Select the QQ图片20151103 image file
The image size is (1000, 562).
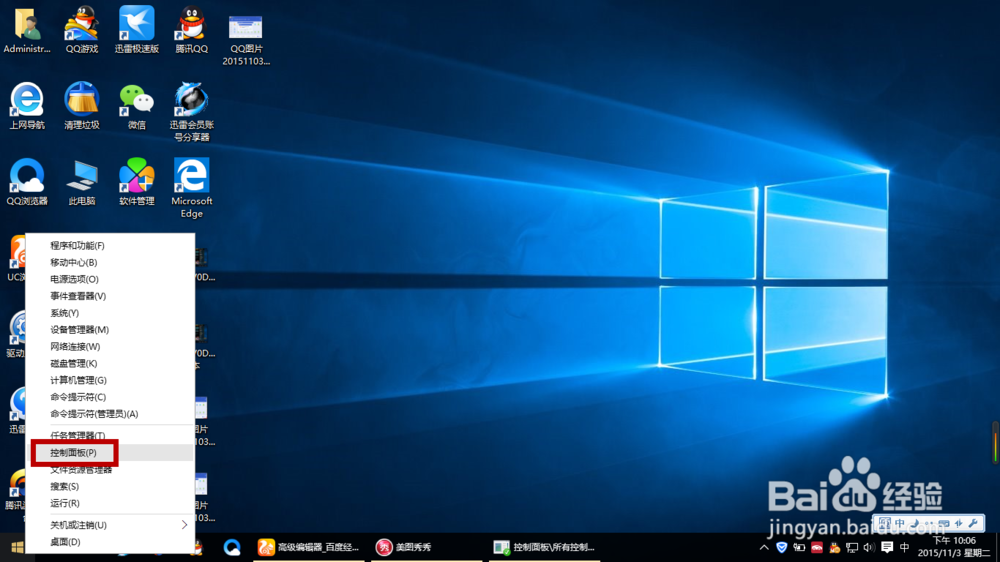tap(246, 38)
